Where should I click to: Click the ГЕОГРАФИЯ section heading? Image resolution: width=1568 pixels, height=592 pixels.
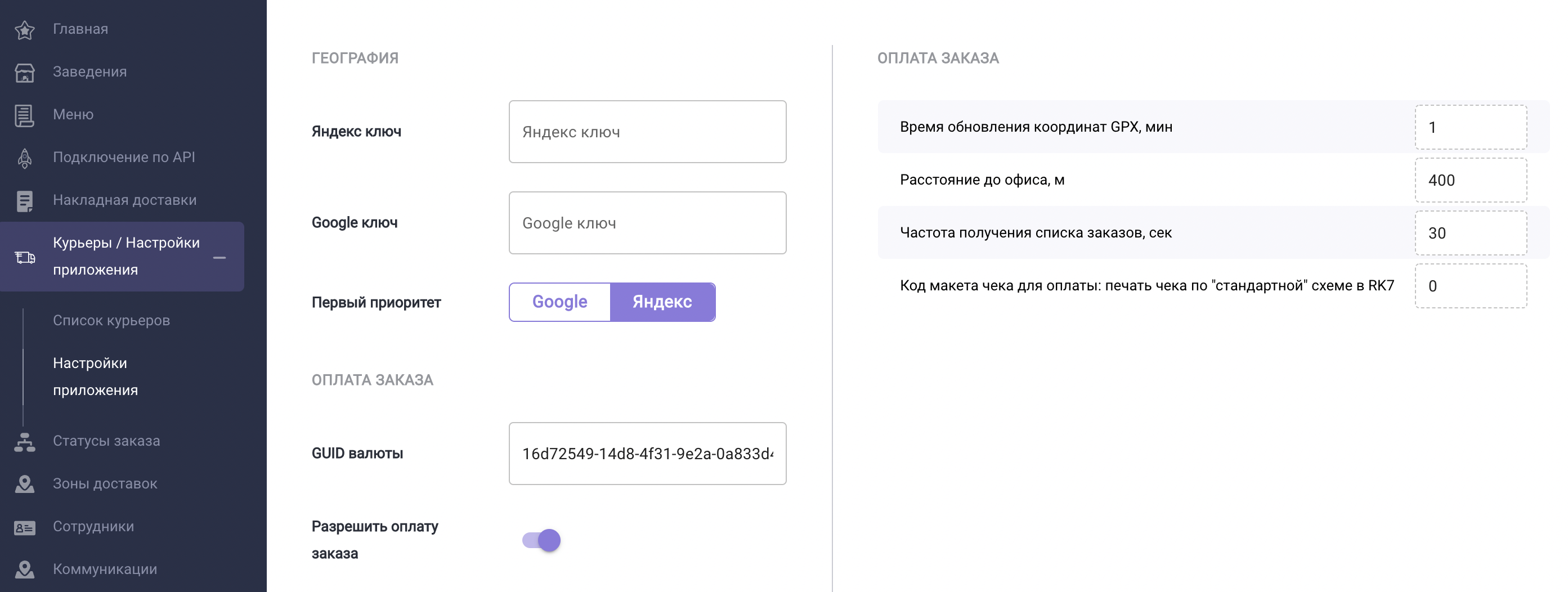[x=355, y=58]
